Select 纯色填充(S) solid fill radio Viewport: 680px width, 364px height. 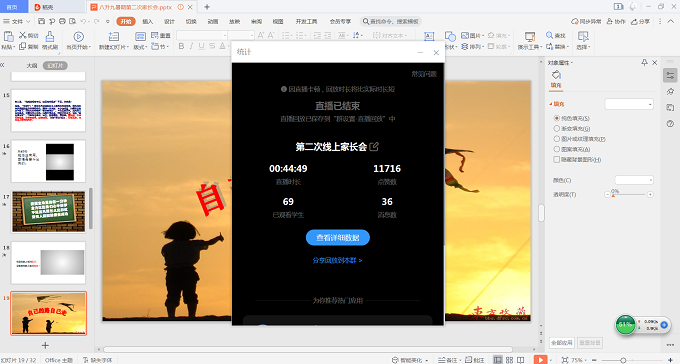(x=556, y=118)
